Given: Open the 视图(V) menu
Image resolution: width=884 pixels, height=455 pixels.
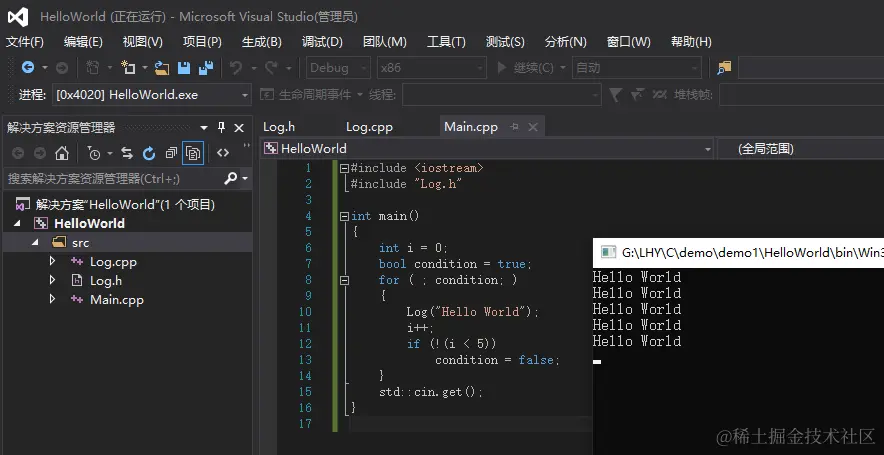Looking at the screenshot, I should [x=143, y=42].
